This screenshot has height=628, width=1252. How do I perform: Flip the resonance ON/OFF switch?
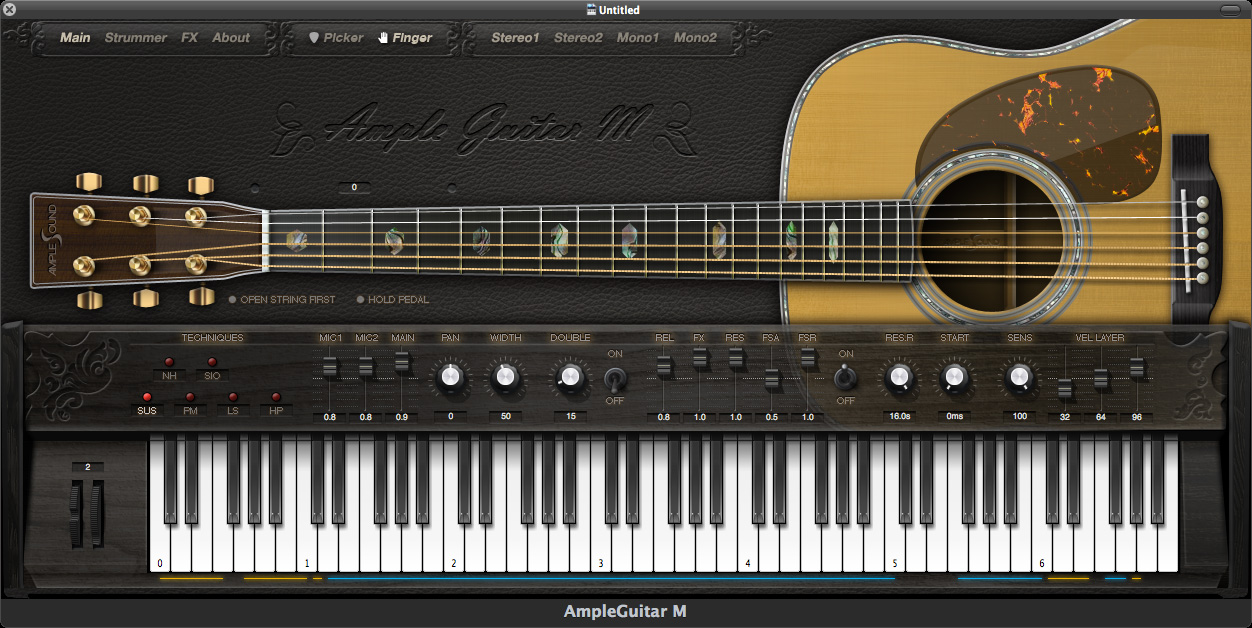click(x=846, y=378)
